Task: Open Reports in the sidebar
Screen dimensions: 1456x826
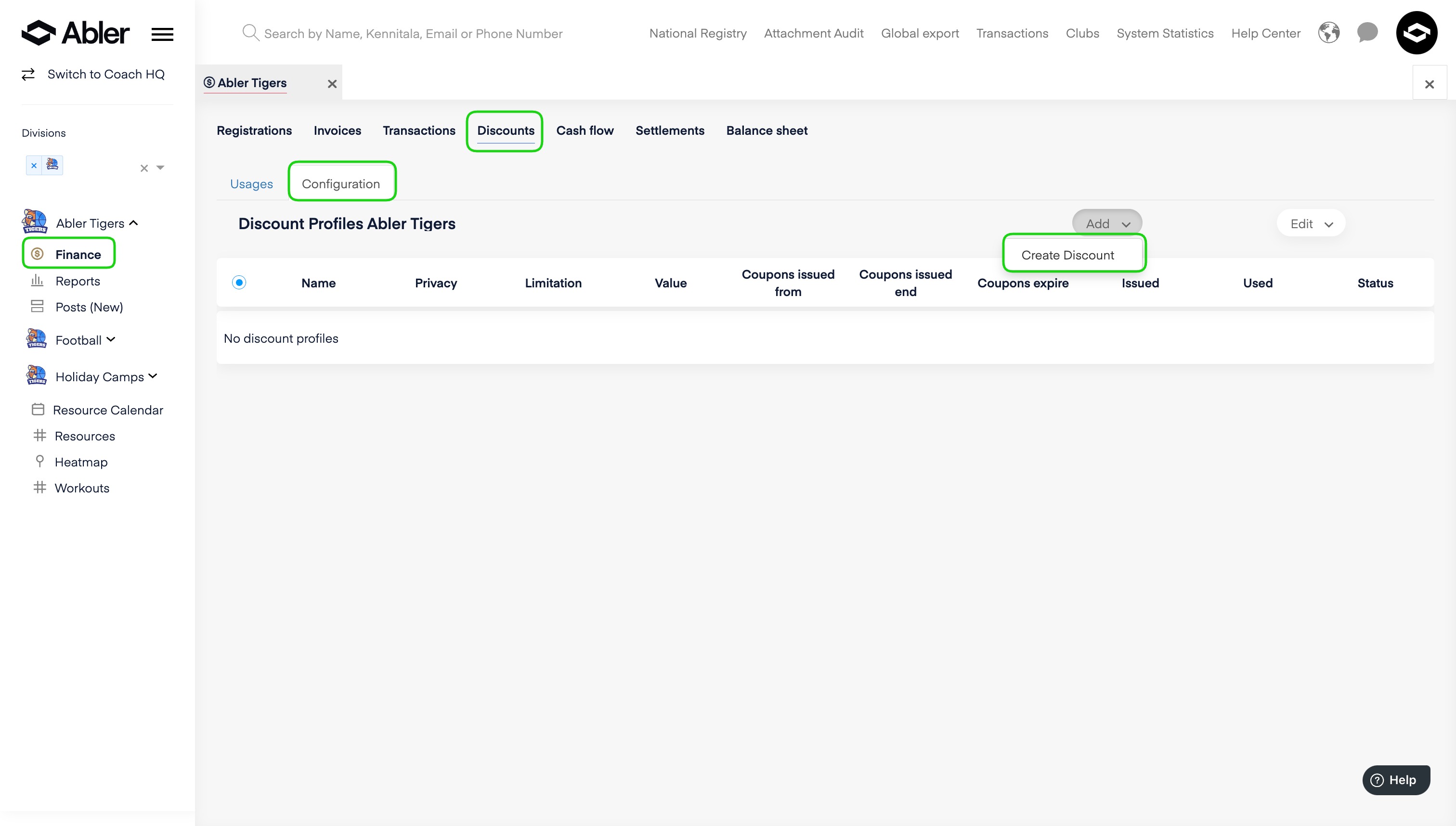Action: click(77, 281)
